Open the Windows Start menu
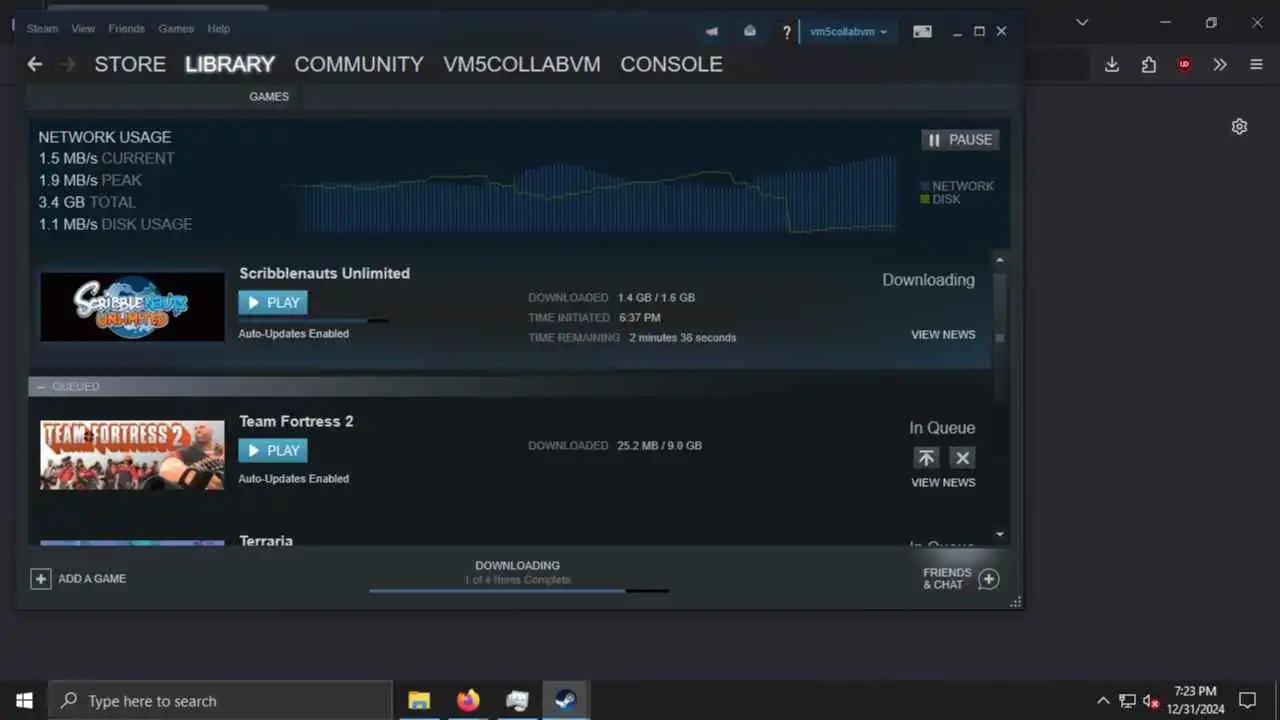Viewport: 1280px width, 720px height. coord(24,700)
